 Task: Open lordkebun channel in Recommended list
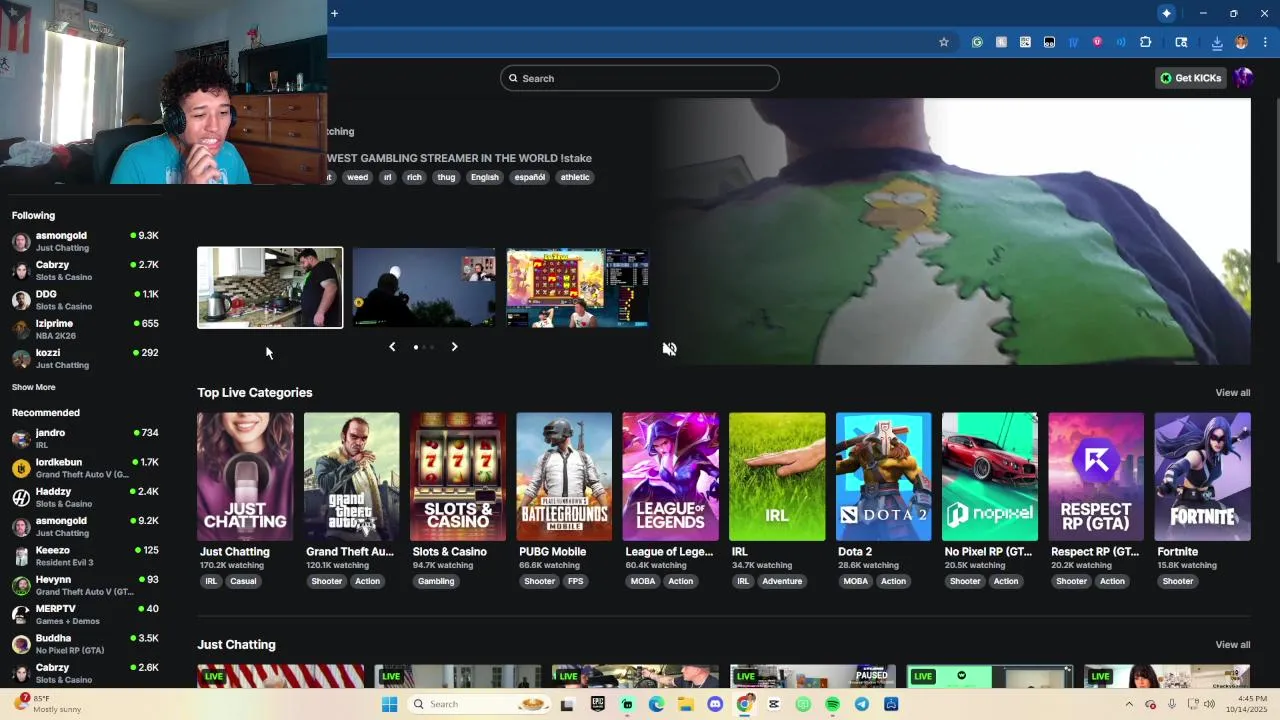click(x=85, y=468)
